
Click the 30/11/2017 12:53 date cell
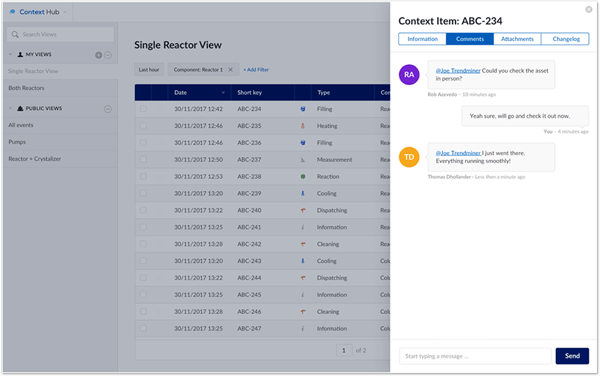tap(198, 176)
